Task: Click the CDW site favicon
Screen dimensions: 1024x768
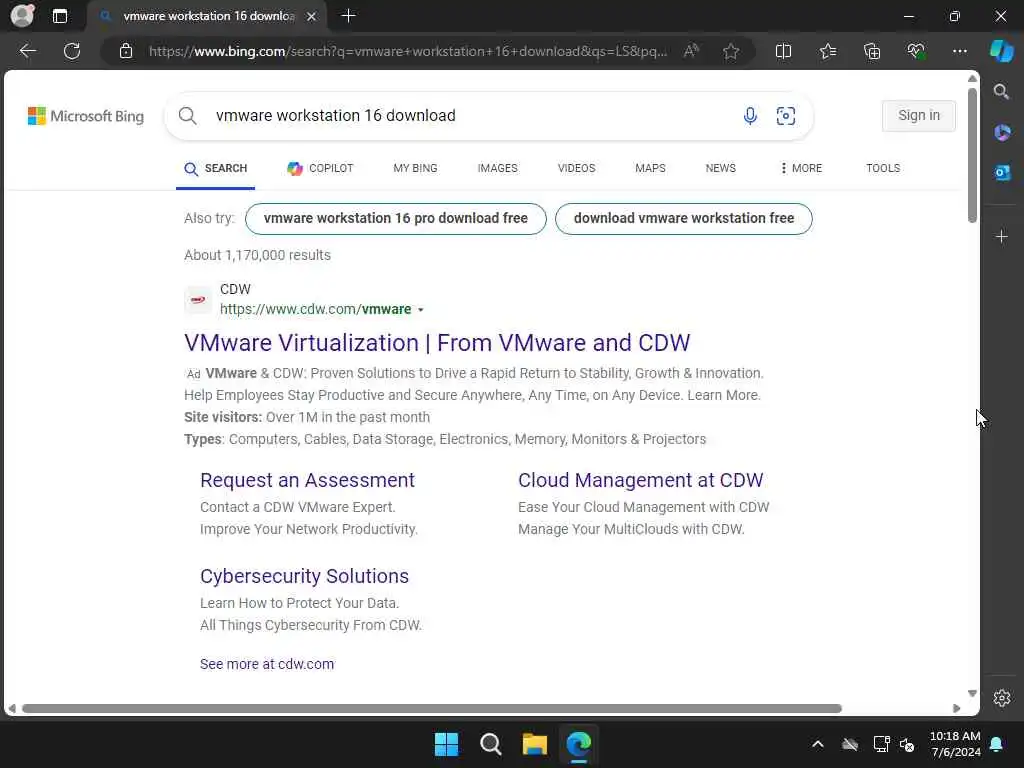Action: (198, 300)
